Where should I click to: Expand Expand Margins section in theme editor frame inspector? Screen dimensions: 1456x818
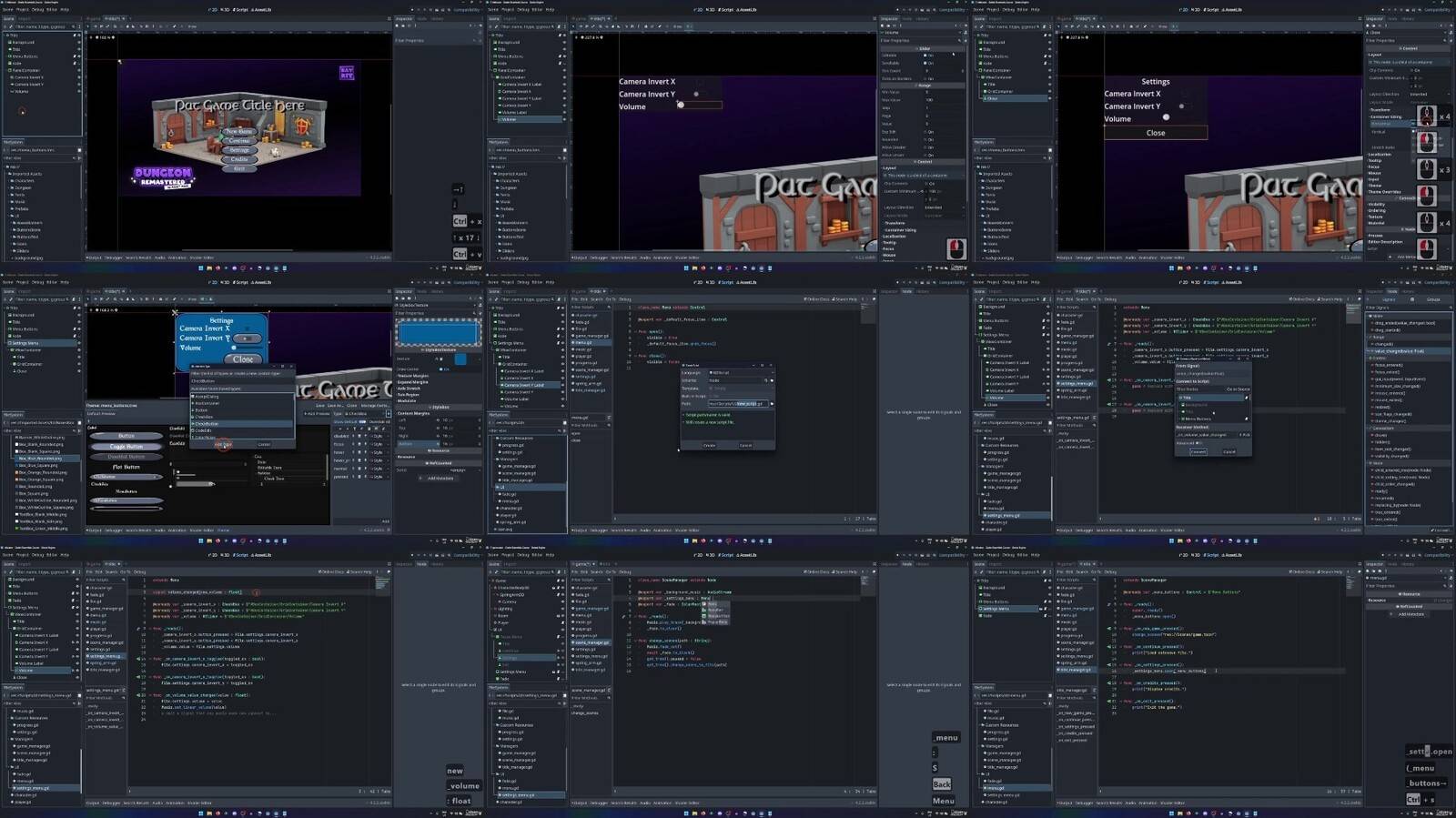pyautogui.click(x=414, y=382)
